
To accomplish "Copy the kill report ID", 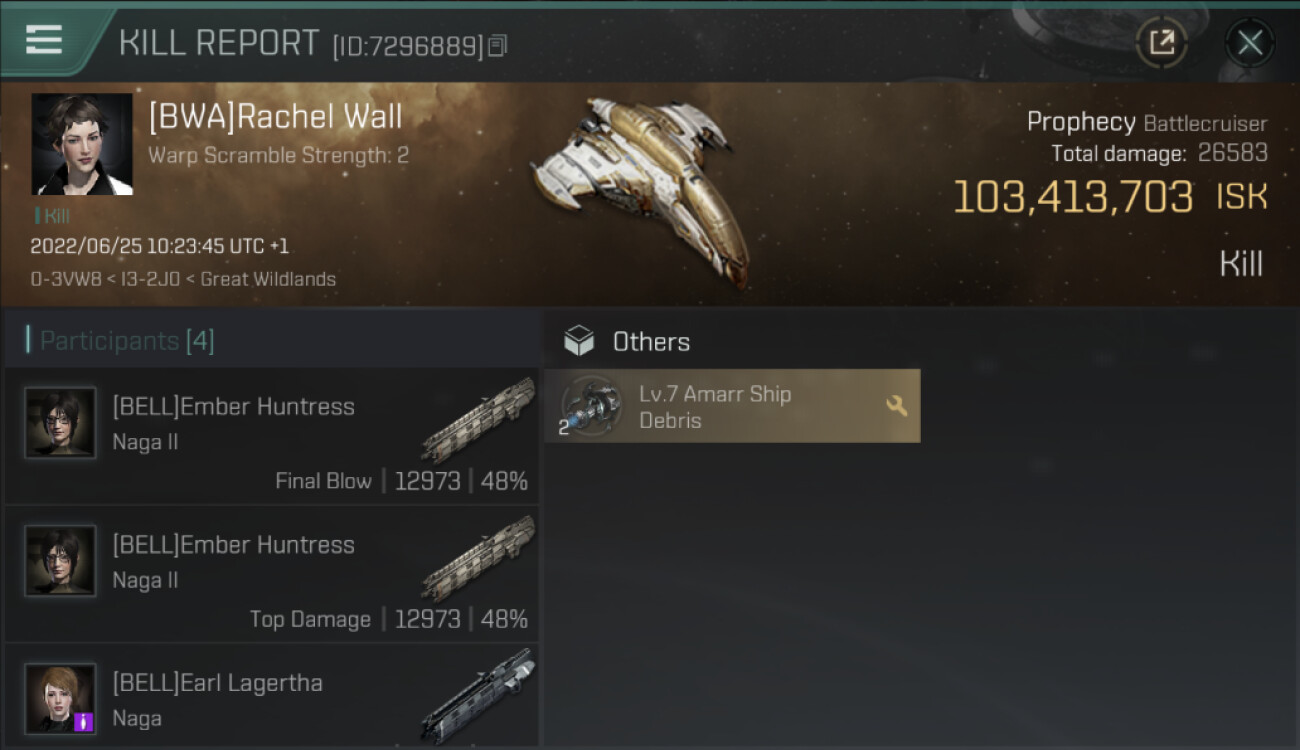I will [x=498, y=45].
